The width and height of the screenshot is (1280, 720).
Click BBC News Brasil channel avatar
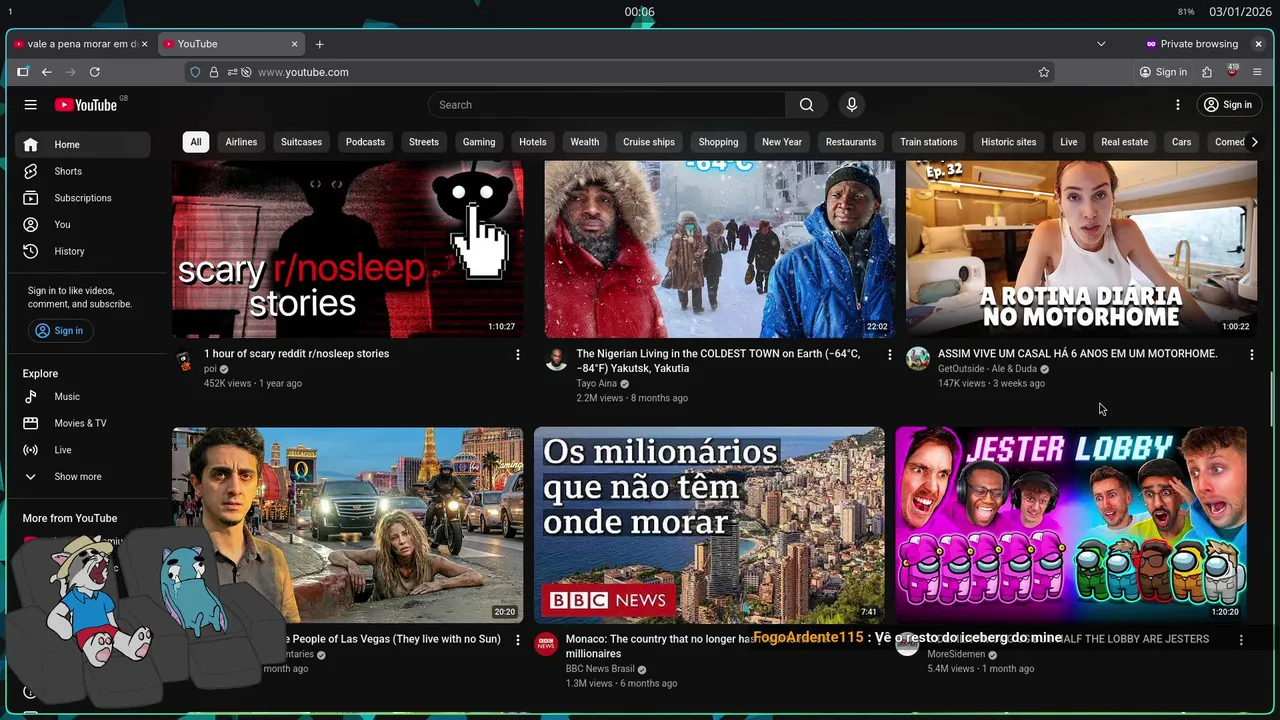pyautogui.click(x=546, y=644)
